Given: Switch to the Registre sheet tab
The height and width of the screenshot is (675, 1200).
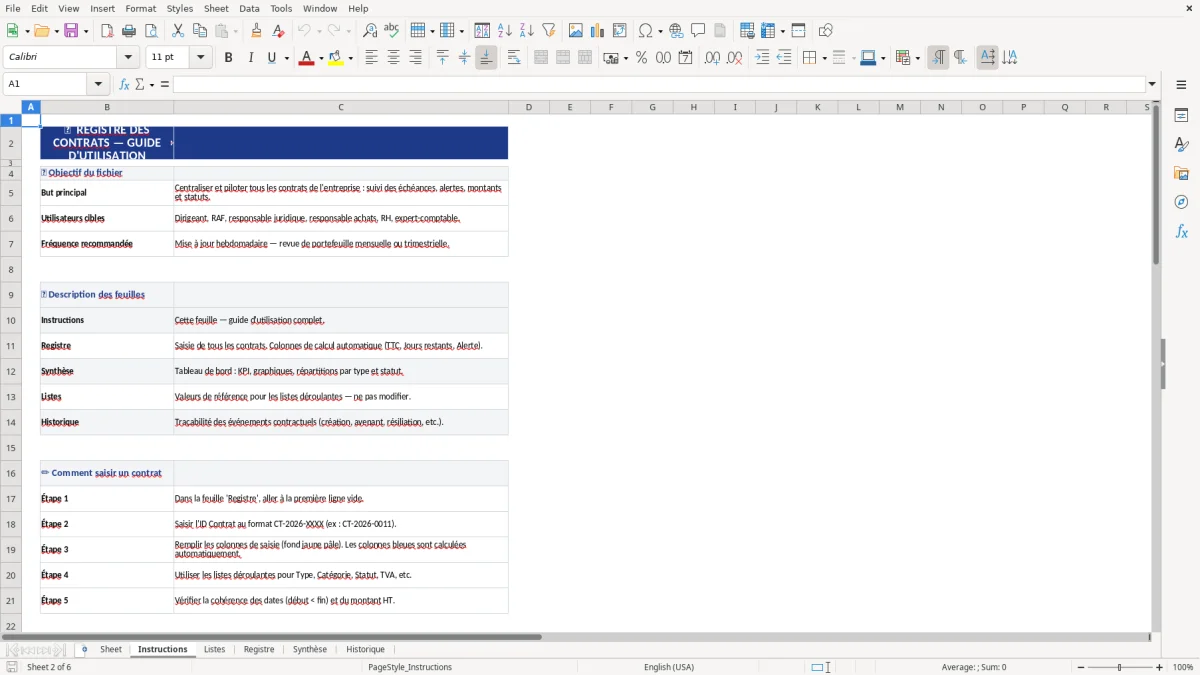Looking at the screenshot, I should (x=259, y=649).
